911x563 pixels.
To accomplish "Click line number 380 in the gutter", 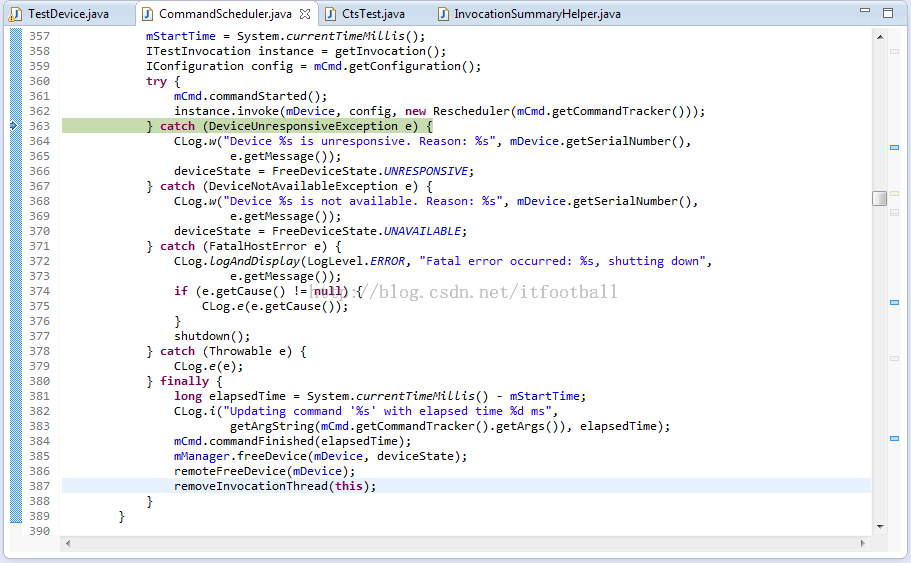I will (x=40, y=381).
